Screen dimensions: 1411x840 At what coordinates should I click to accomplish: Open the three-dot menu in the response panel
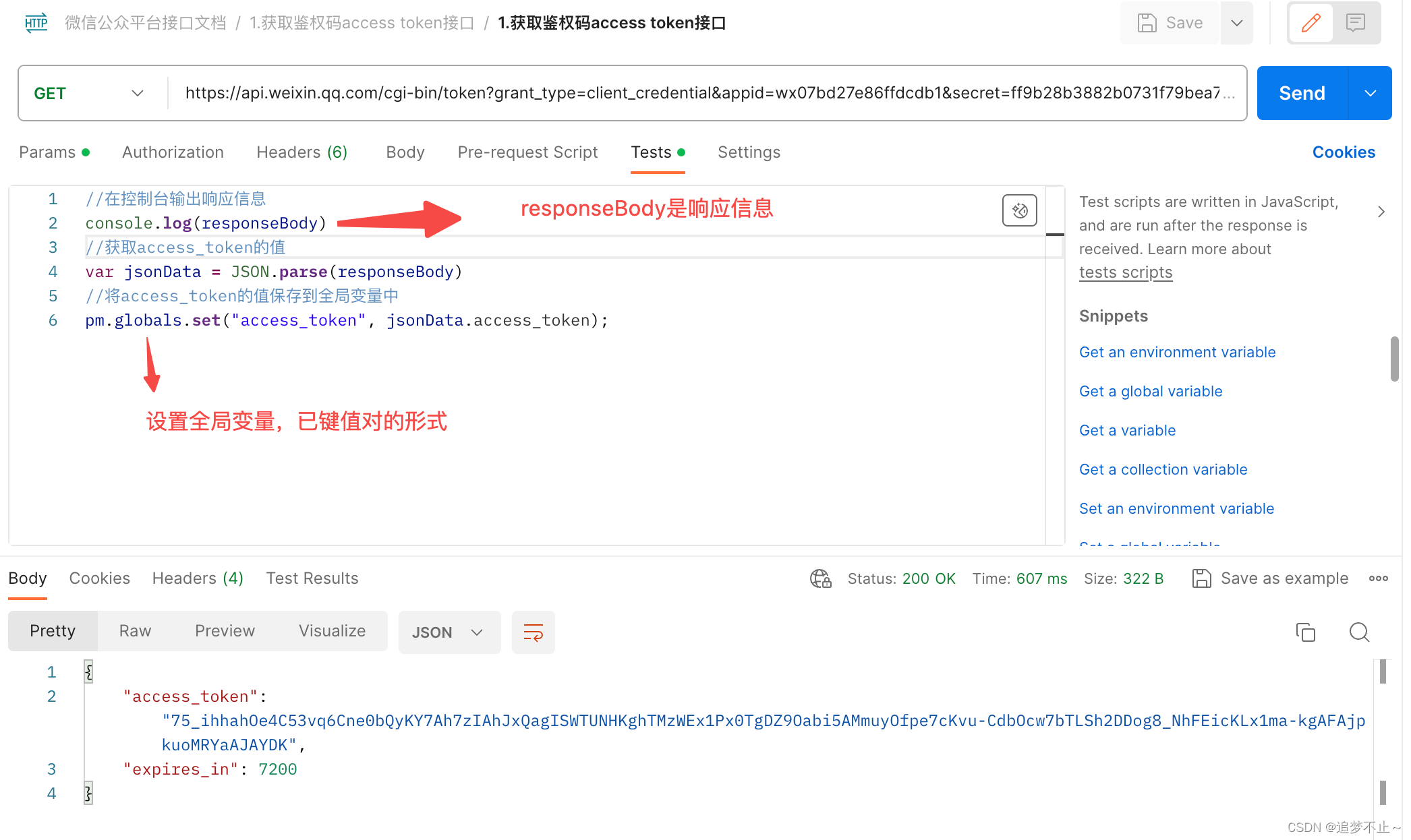(x=1379, y=578)
